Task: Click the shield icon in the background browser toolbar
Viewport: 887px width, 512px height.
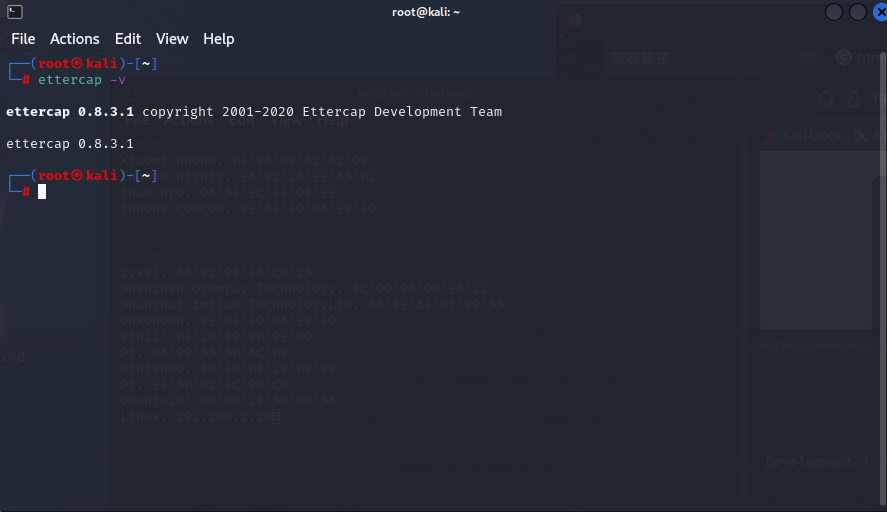Action: point(826,100)
